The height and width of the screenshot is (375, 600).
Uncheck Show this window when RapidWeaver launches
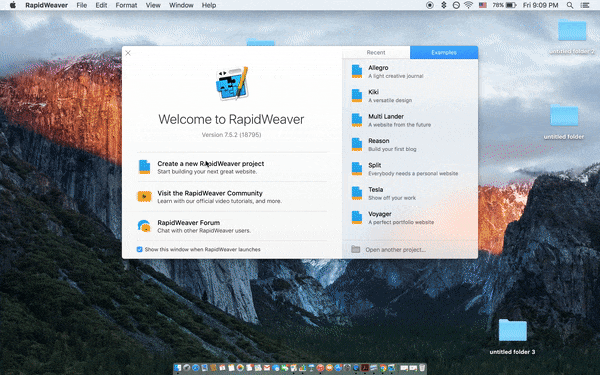(140, 249)
